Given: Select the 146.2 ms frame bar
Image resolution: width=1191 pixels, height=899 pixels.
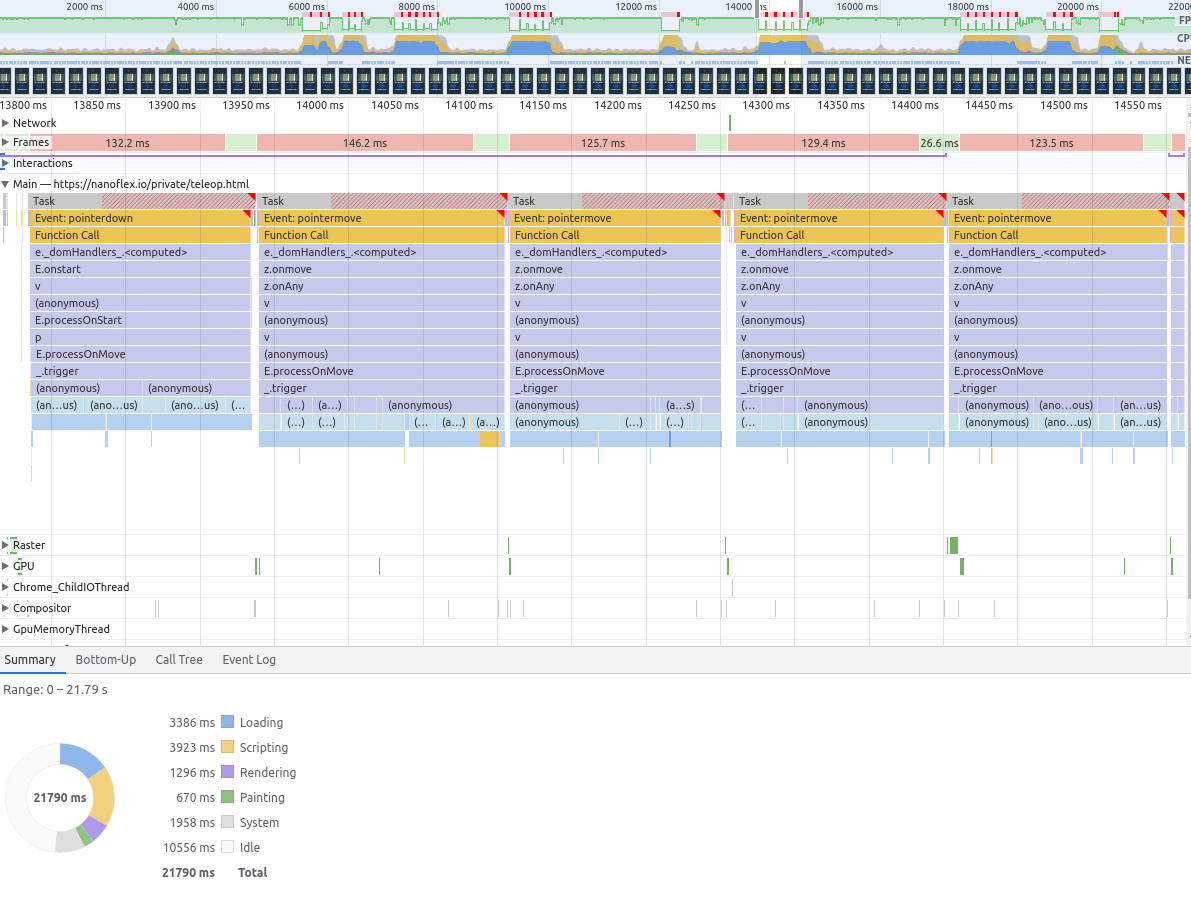Looking at the screenshot, I should (365, 142).
